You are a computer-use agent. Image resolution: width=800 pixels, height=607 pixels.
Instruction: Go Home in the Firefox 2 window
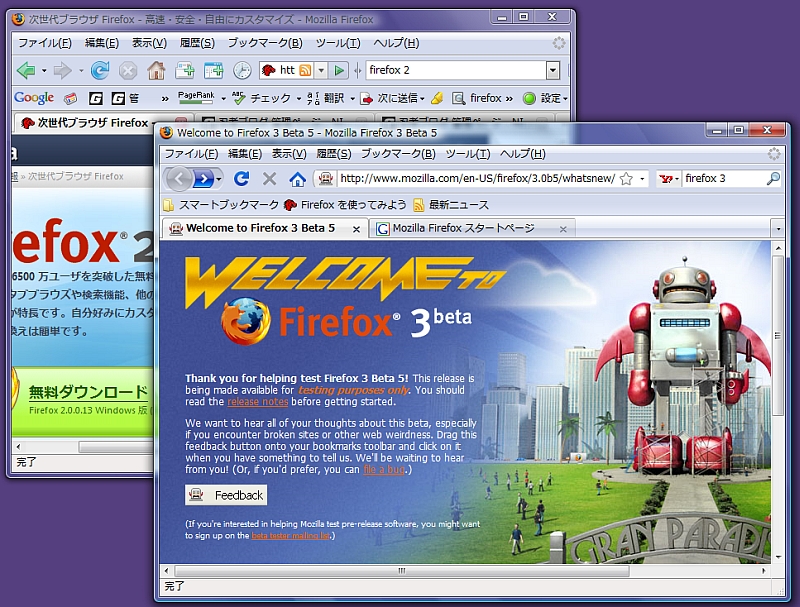(x=156, y=70)
